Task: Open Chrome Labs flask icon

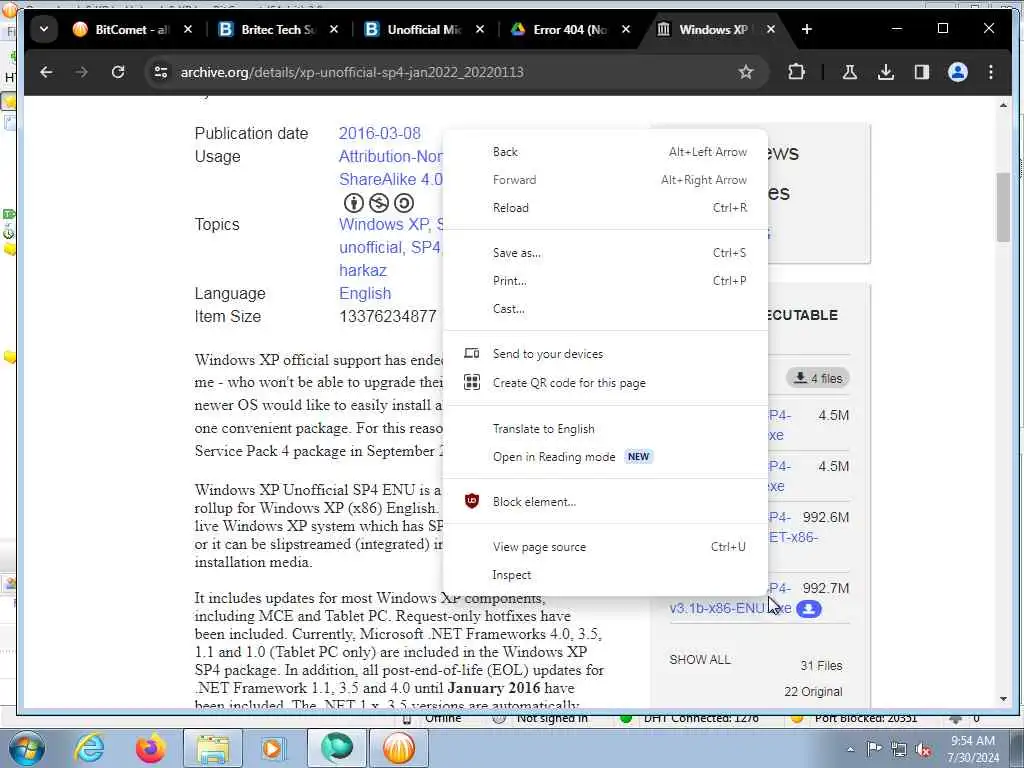Action: pos(850,72)
